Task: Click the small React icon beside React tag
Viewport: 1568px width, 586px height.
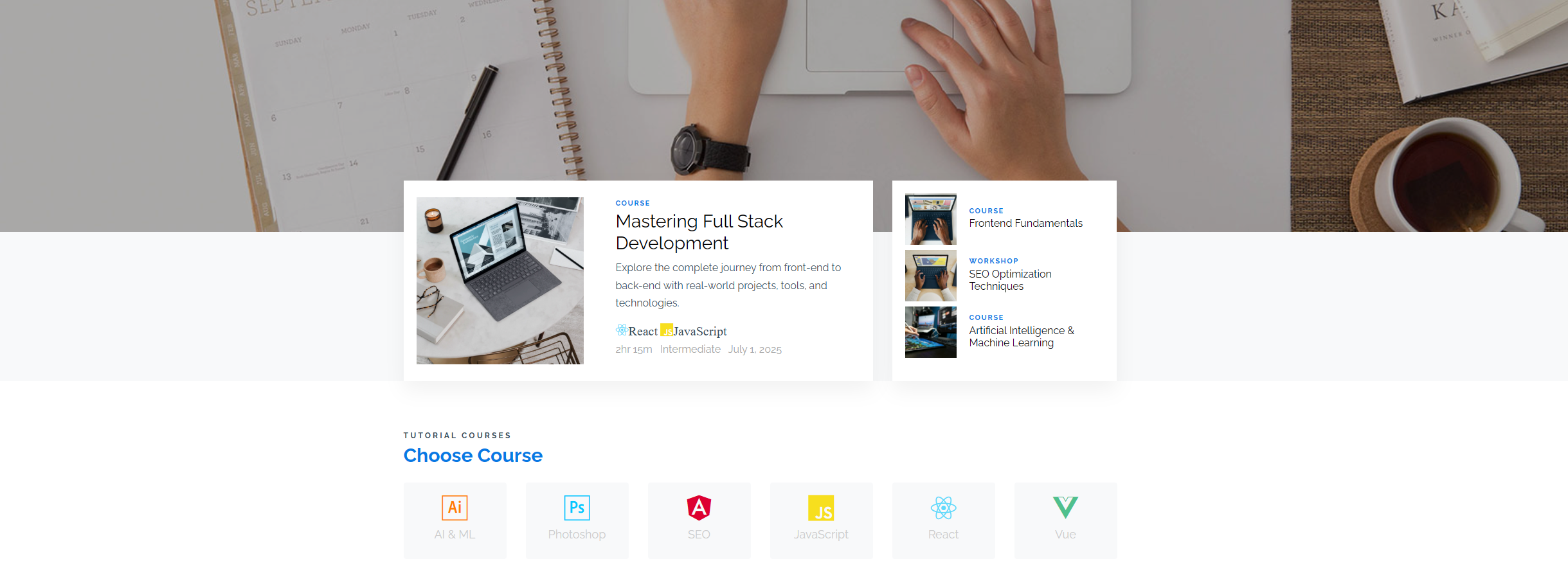Action: point(622,330)
